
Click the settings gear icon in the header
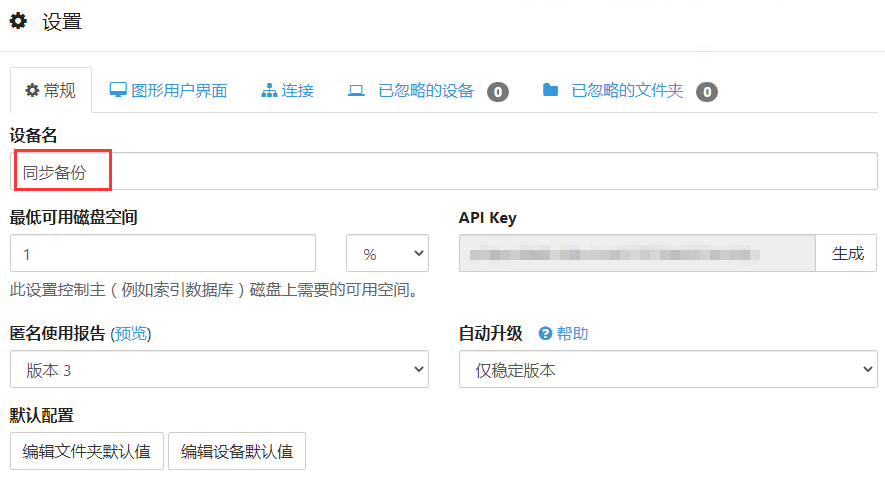[x=19, y=21]
